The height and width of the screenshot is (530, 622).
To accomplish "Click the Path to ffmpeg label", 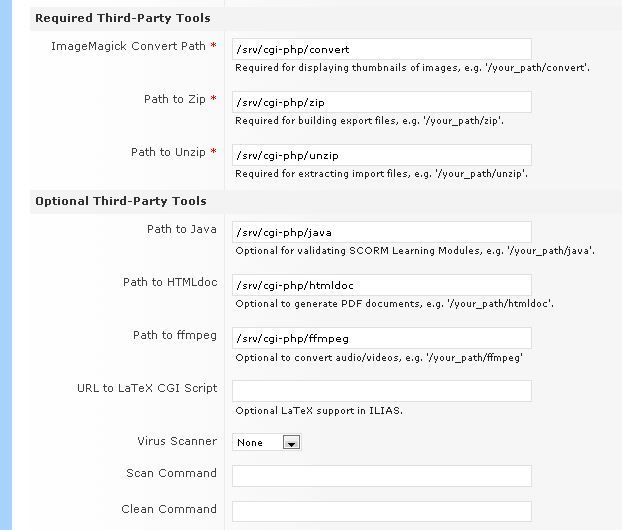I will pos(174,335).
